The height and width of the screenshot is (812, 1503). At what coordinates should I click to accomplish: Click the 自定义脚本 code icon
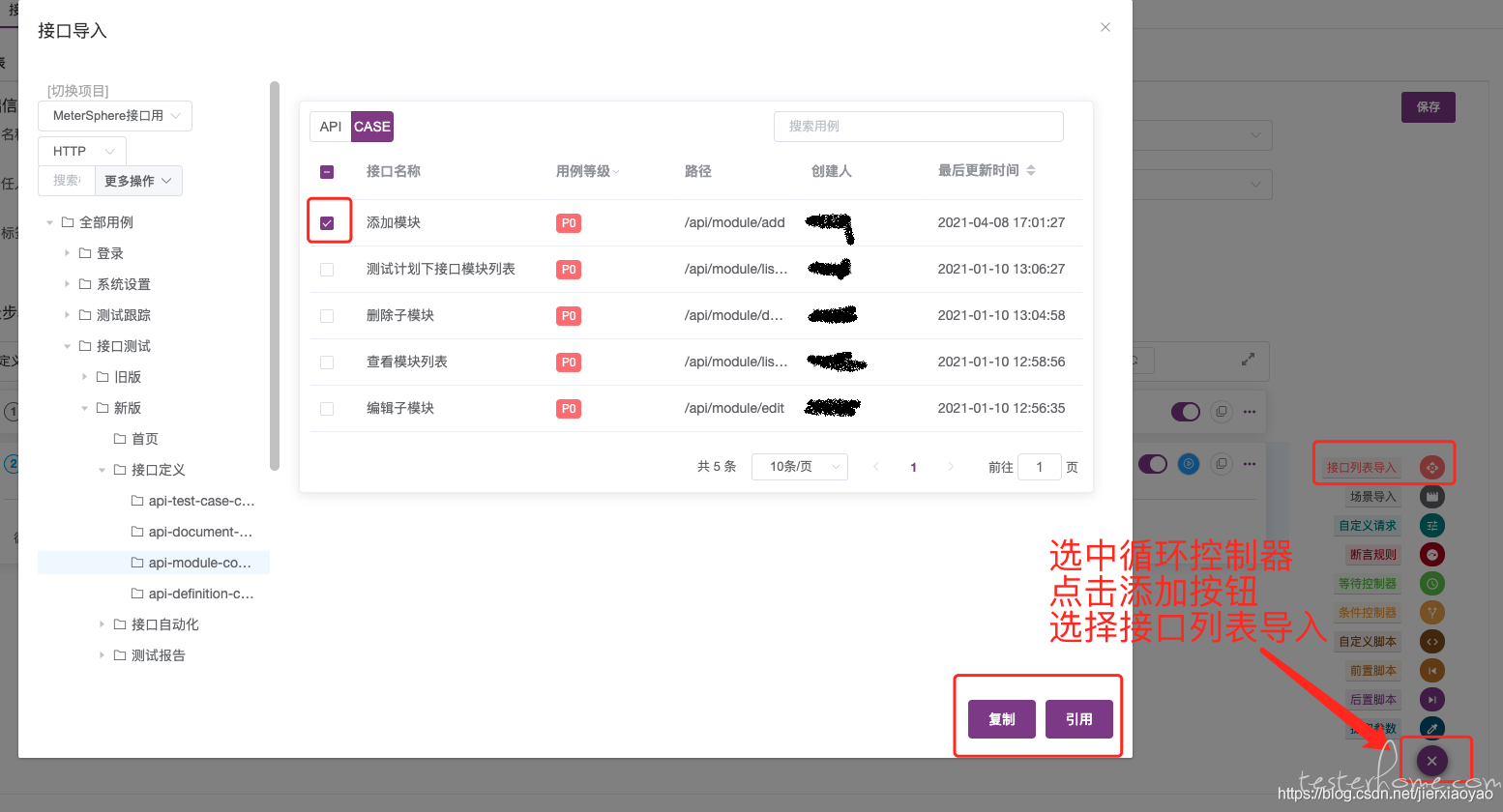coord(1431,642)
